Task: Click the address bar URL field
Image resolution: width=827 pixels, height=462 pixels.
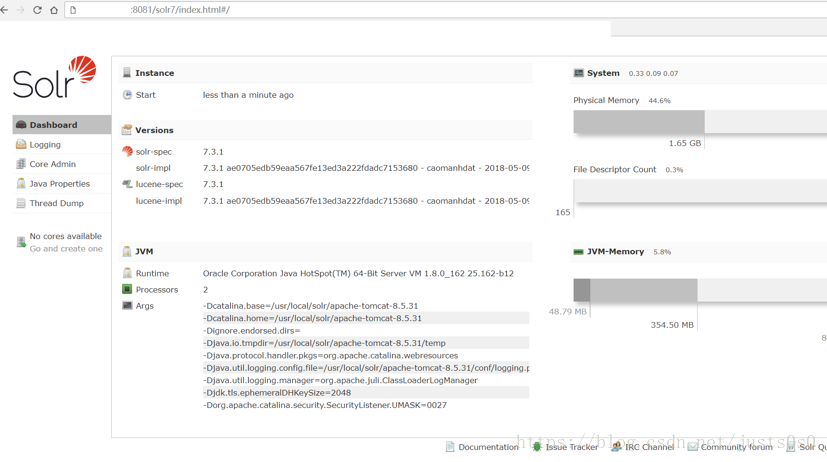Action: pos(446,10)
